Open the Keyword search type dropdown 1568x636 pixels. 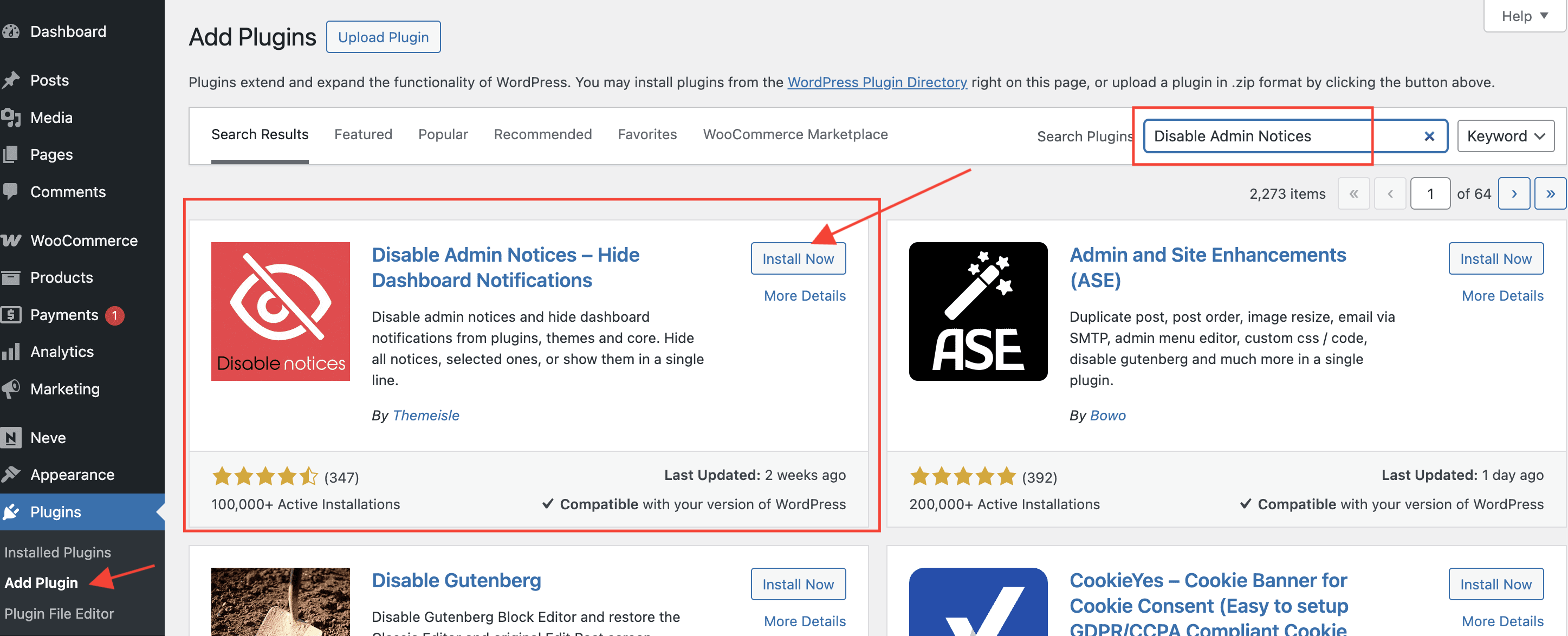1505,137
